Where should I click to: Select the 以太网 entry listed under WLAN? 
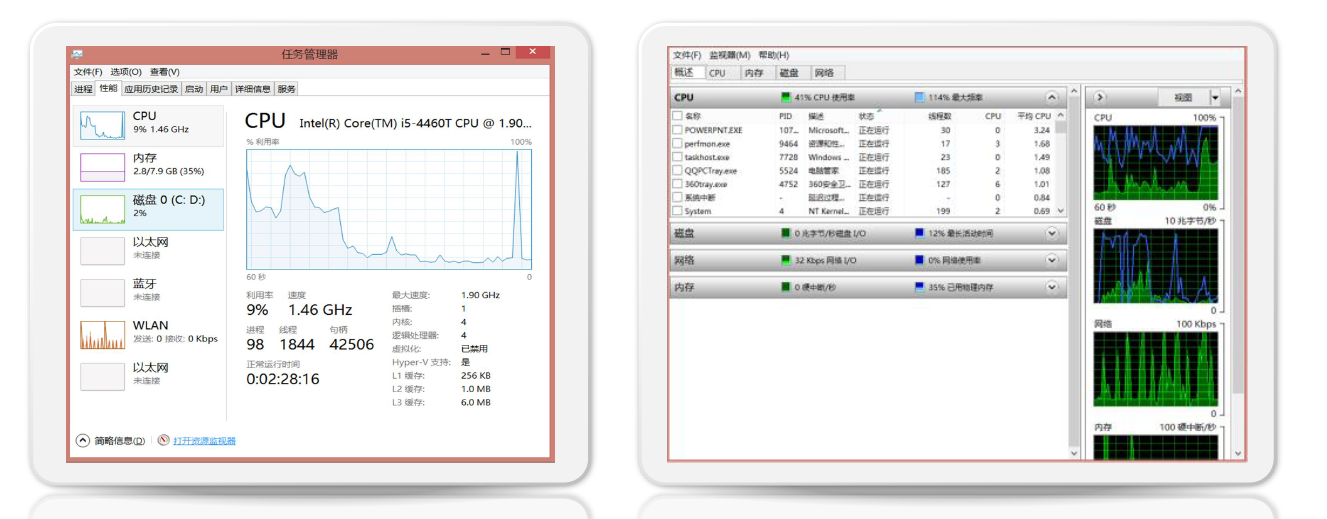149,375
